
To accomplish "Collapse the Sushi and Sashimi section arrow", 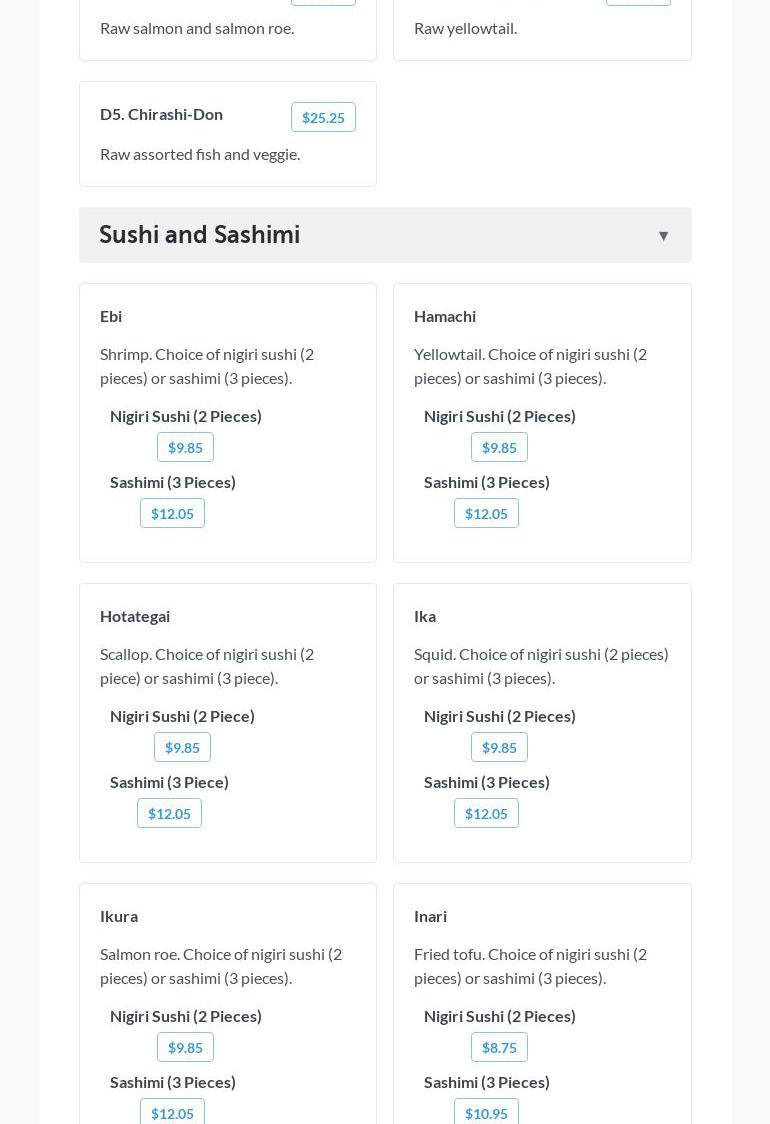I will point(663,236).
